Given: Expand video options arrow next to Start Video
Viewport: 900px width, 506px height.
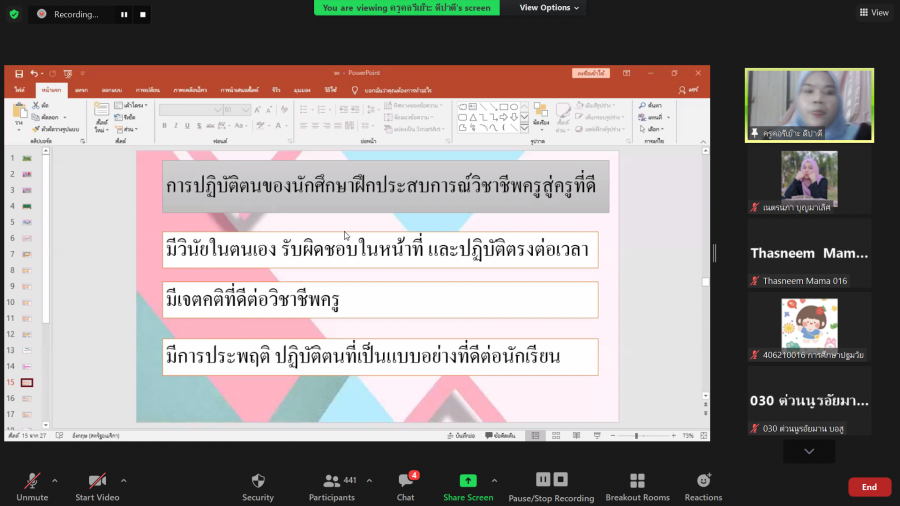Looking at the screenshot, I should point(128,480).
